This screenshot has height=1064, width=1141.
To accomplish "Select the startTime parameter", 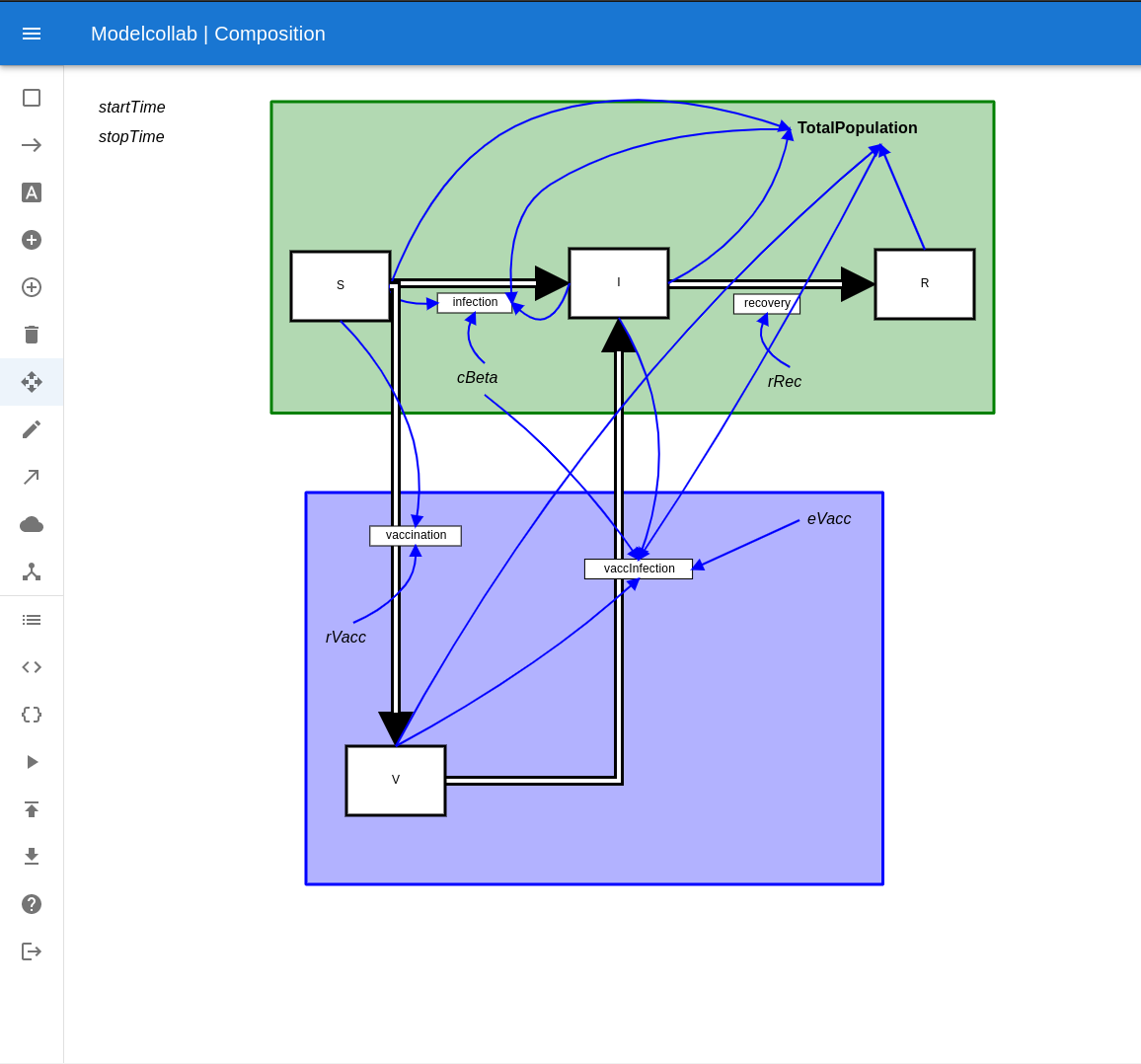I will (131, 107).
